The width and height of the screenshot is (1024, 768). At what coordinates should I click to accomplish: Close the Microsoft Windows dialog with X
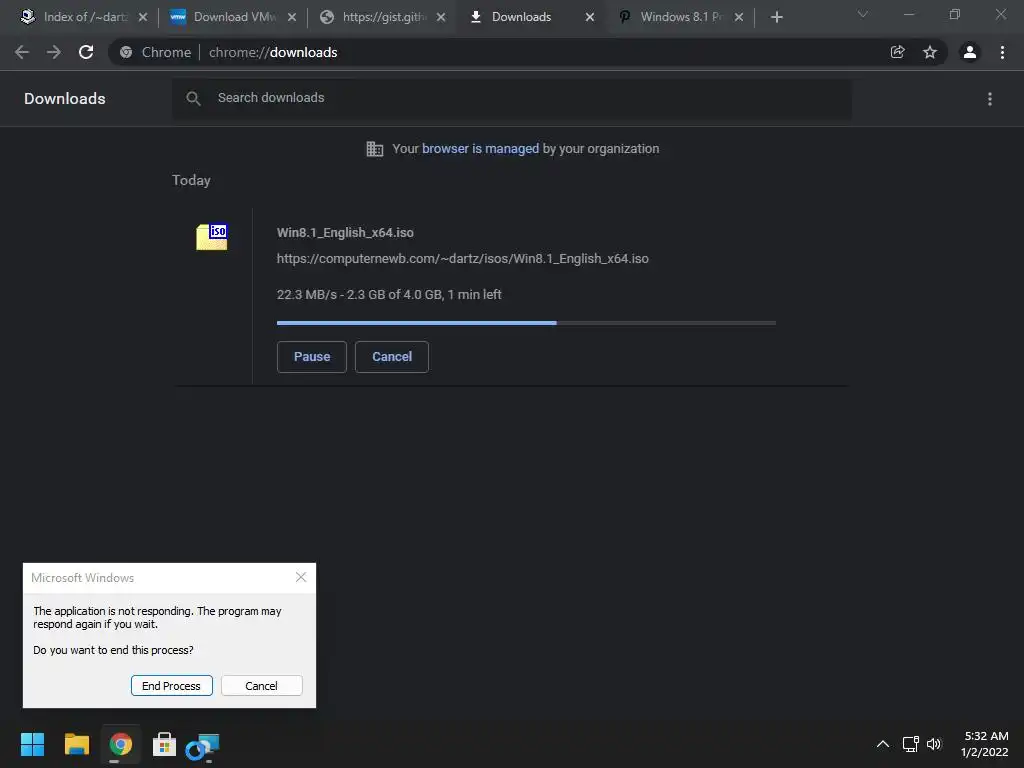coord(301,577)
